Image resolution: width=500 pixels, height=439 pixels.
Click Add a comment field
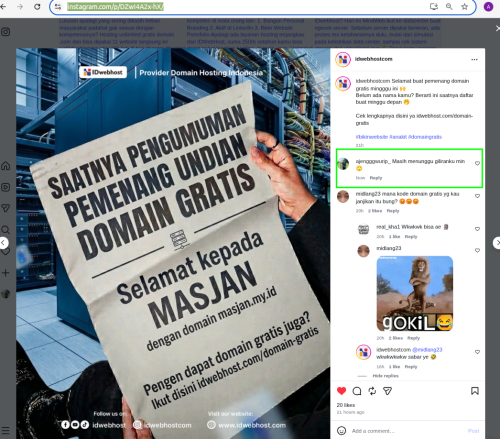(407, 431)
